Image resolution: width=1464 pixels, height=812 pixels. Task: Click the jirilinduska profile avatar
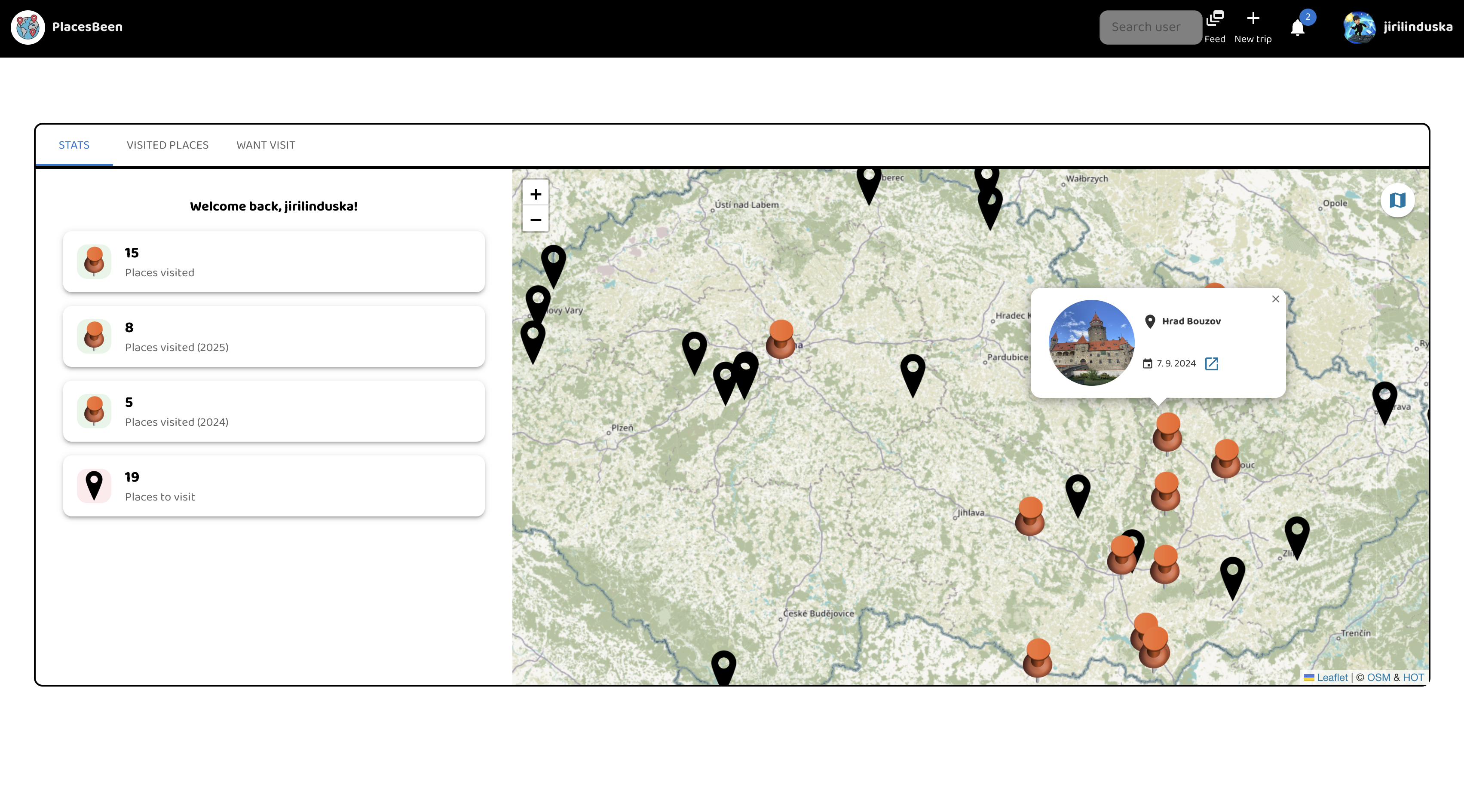tap(1359, 27)
